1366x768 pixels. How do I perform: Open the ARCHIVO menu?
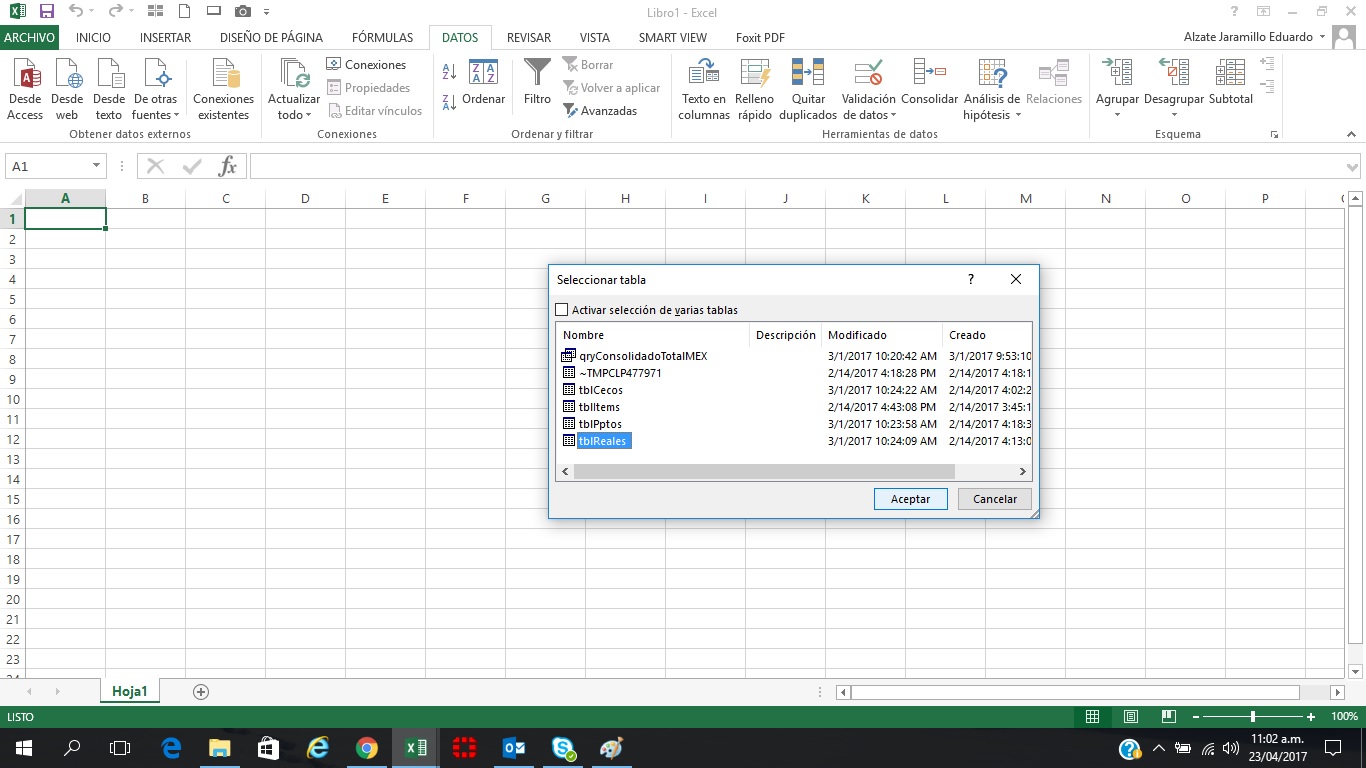(x=29, y=37)
